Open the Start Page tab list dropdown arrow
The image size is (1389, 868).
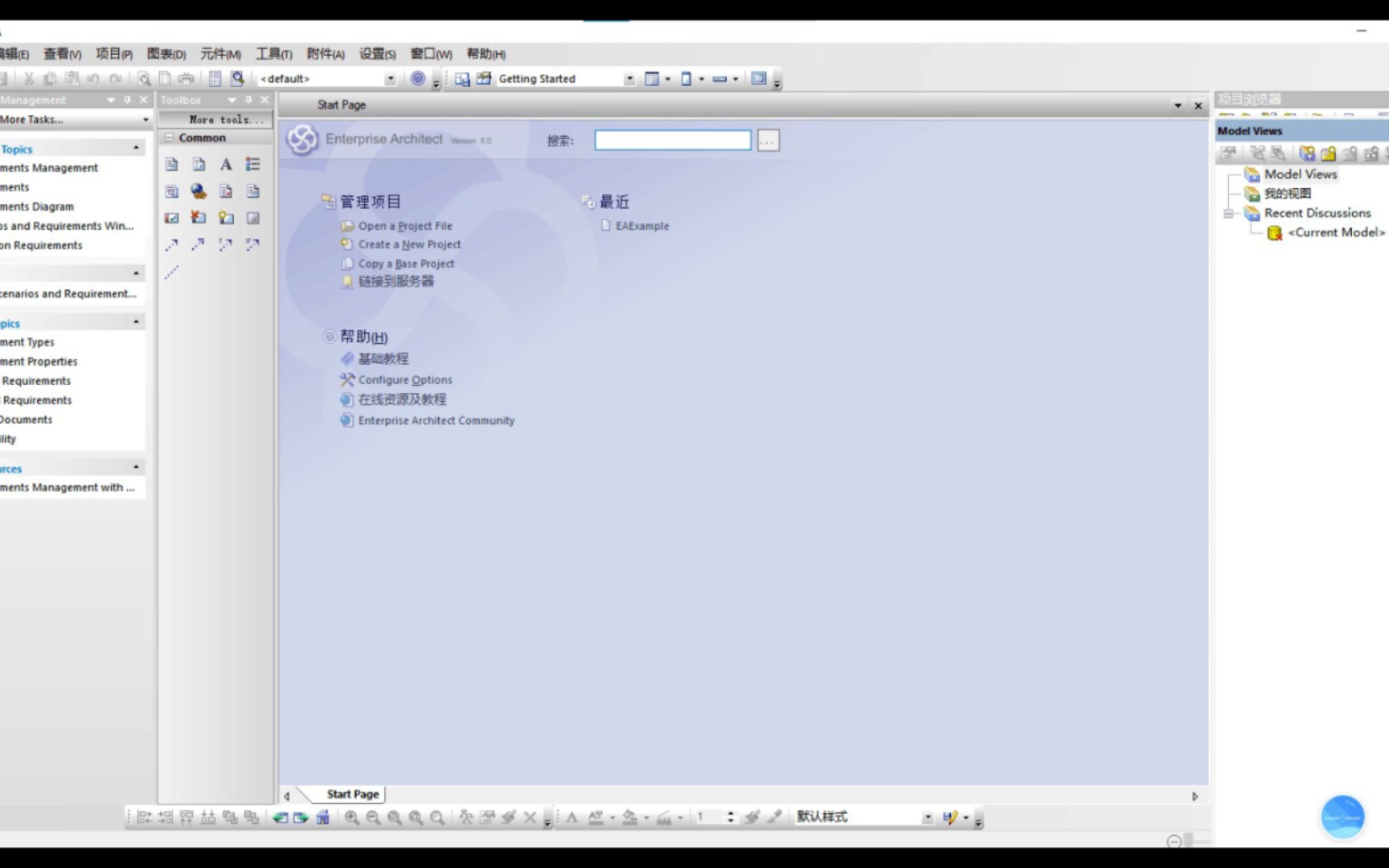pyautogui.click(x=1178, y=105)
